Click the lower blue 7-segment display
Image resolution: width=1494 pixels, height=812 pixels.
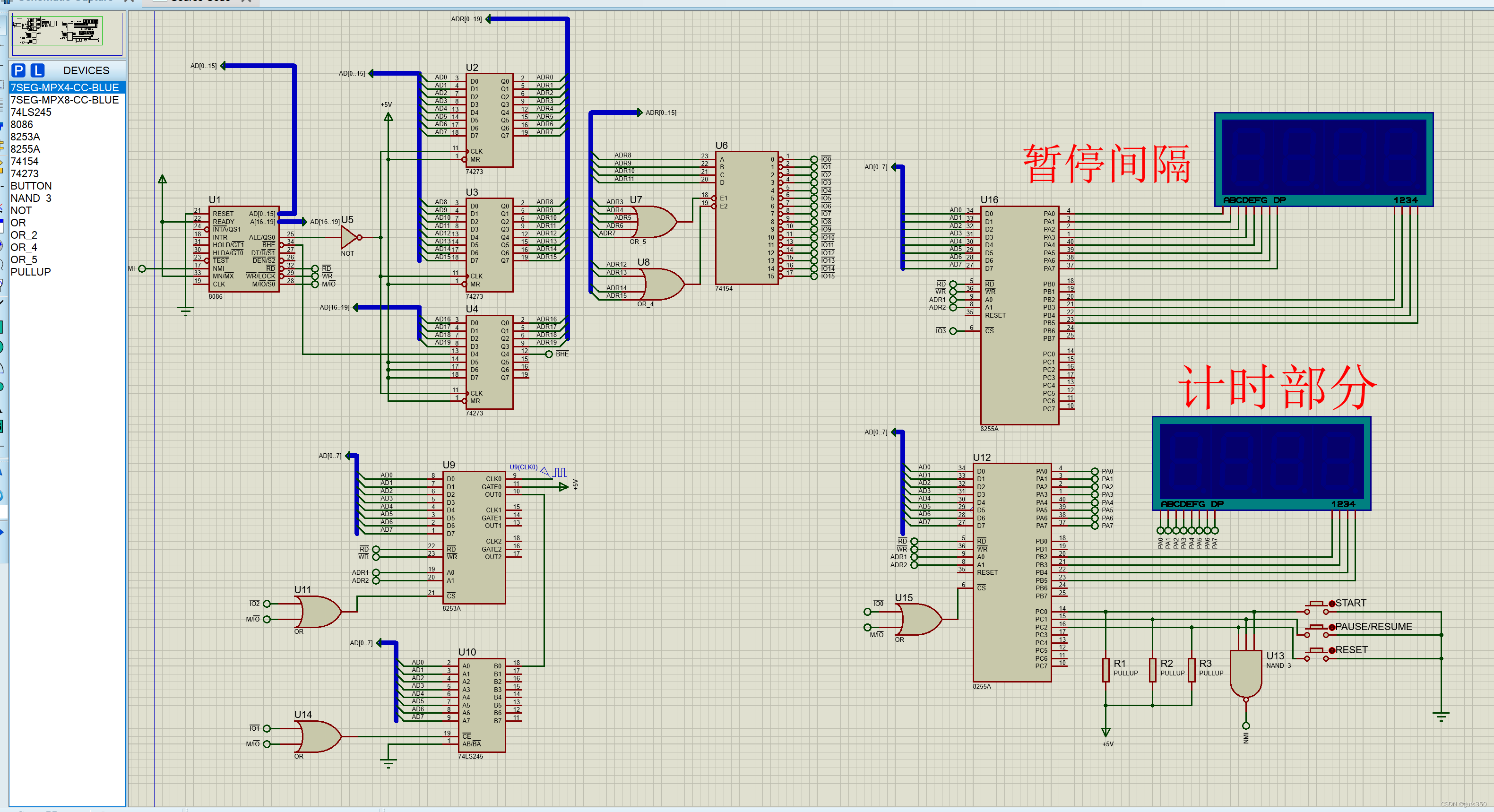[x=1261, y=463]
